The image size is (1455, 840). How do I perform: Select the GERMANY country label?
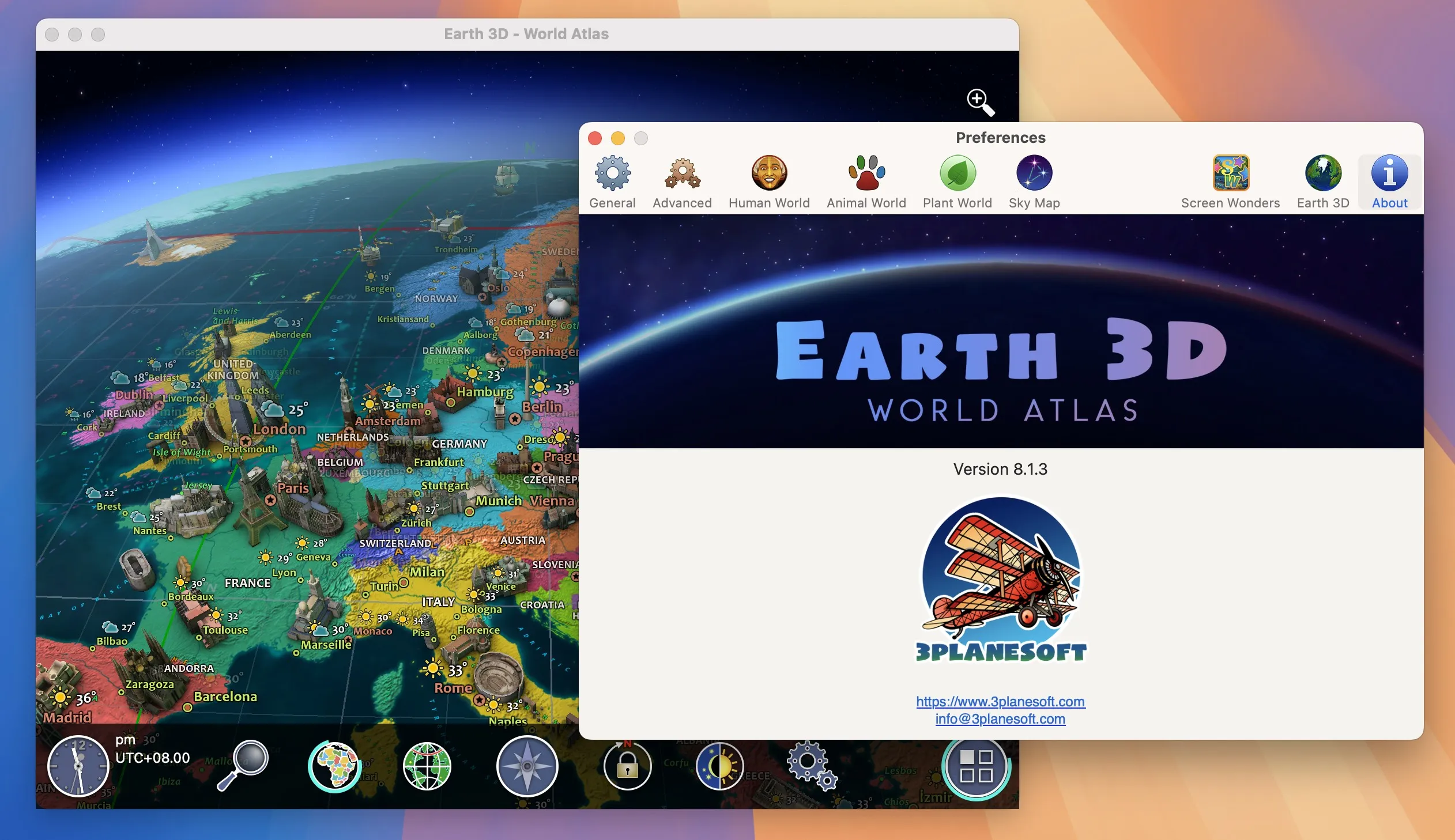[459, 444]
